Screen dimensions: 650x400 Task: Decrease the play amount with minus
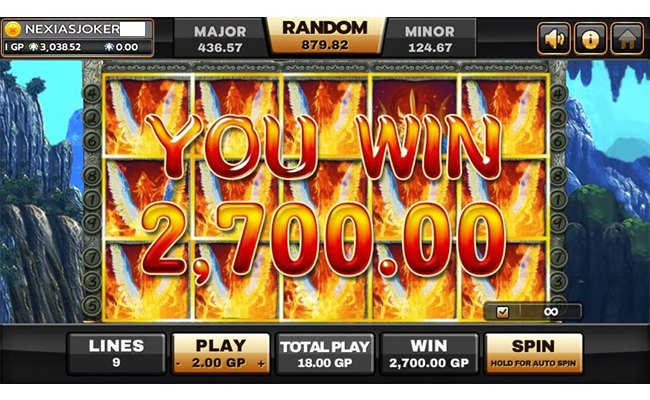(178, 364)
